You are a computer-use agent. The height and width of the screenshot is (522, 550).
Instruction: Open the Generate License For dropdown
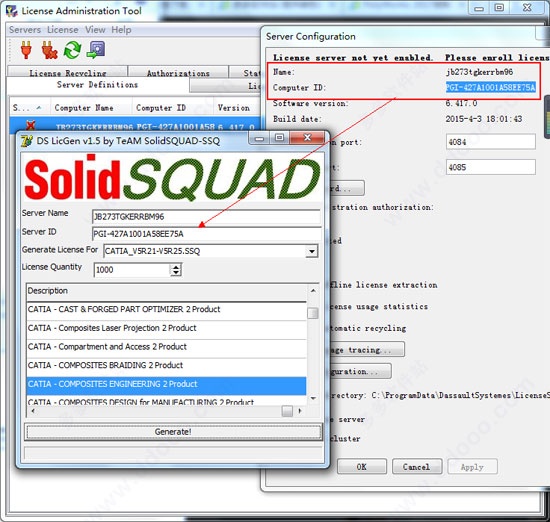[x=311, y=251]
